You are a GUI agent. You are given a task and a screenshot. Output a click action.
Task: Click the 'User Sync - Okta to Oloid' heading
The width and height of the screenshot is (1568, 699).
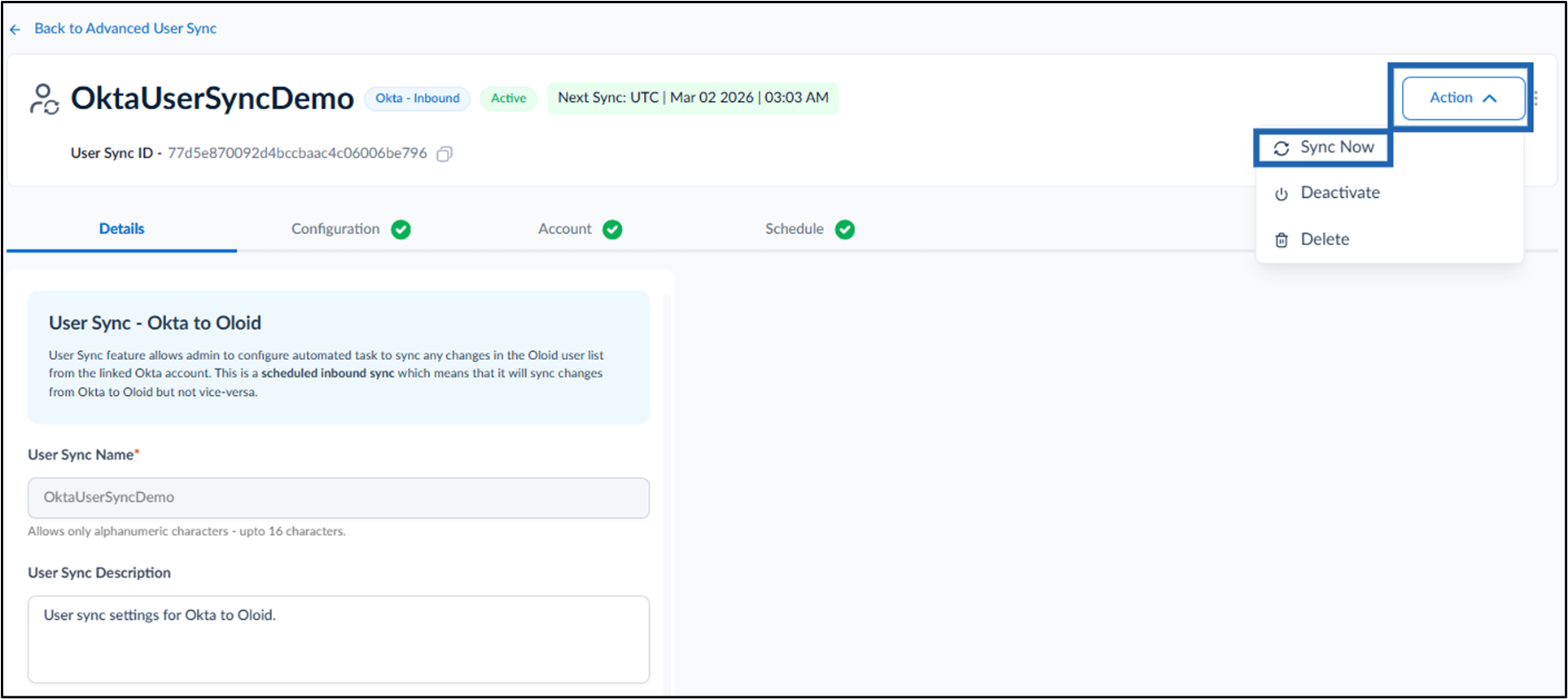(x=155, y=323)
